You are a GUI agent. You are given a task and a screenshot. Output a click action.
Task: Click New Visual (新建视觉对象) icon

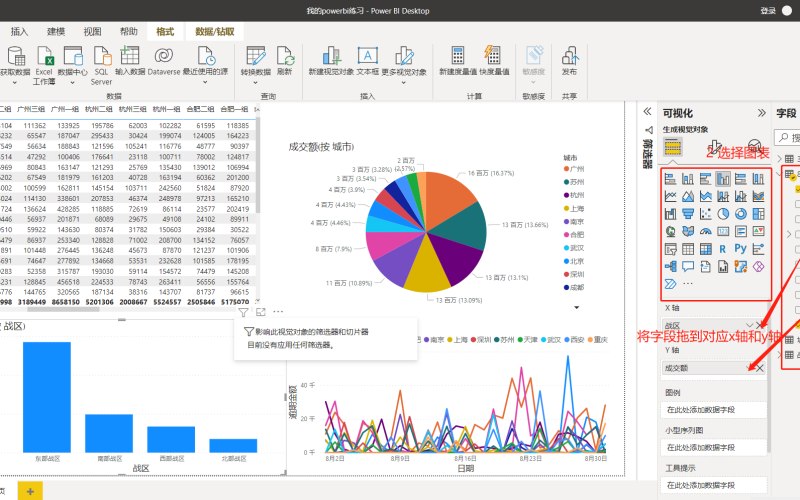tap(331, 56)
